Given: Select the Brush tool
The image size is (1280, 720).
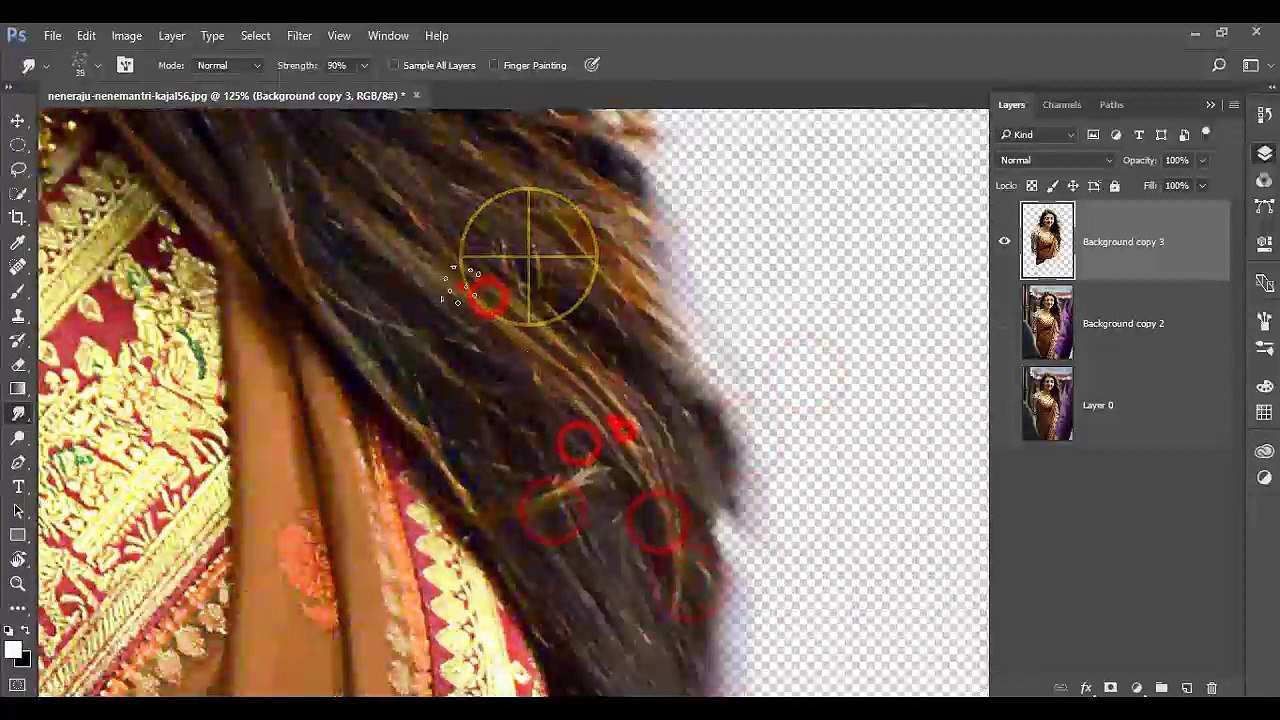Looking at the screenshot, I should coord(18,292).
